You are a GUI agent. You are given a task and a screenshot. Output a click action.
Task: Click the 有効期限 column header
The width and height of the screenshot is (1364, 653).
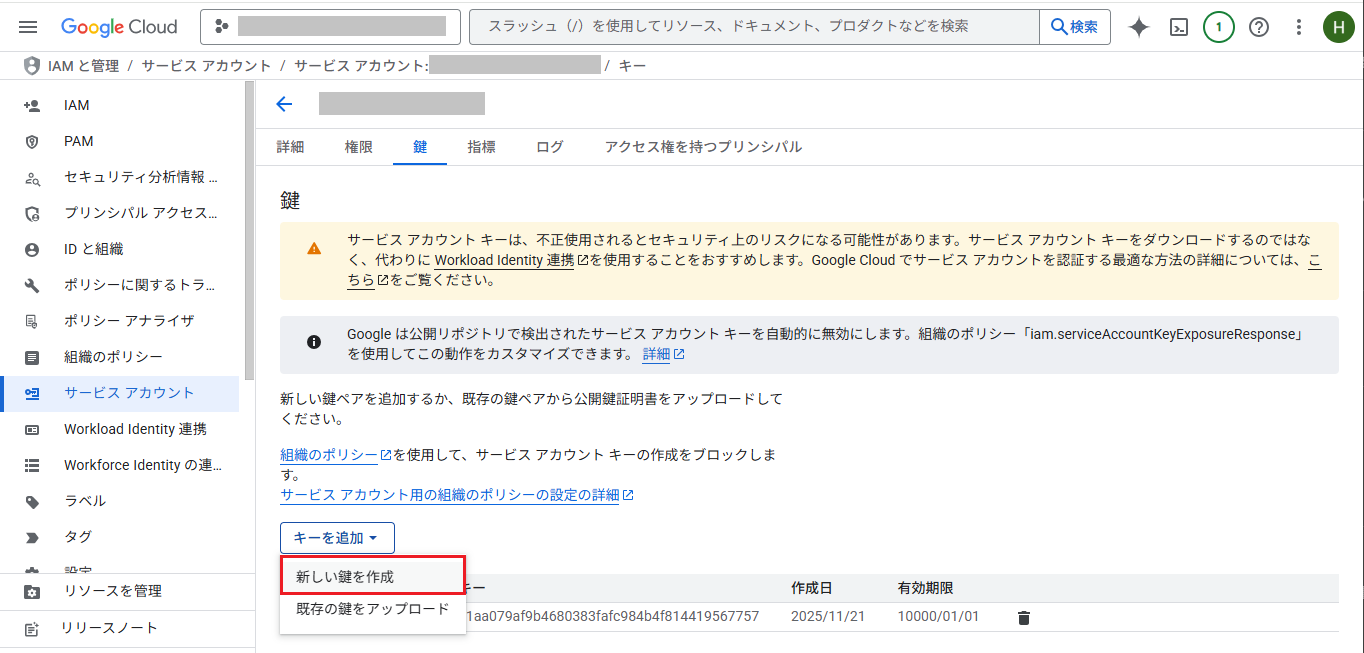click(925, 588)
